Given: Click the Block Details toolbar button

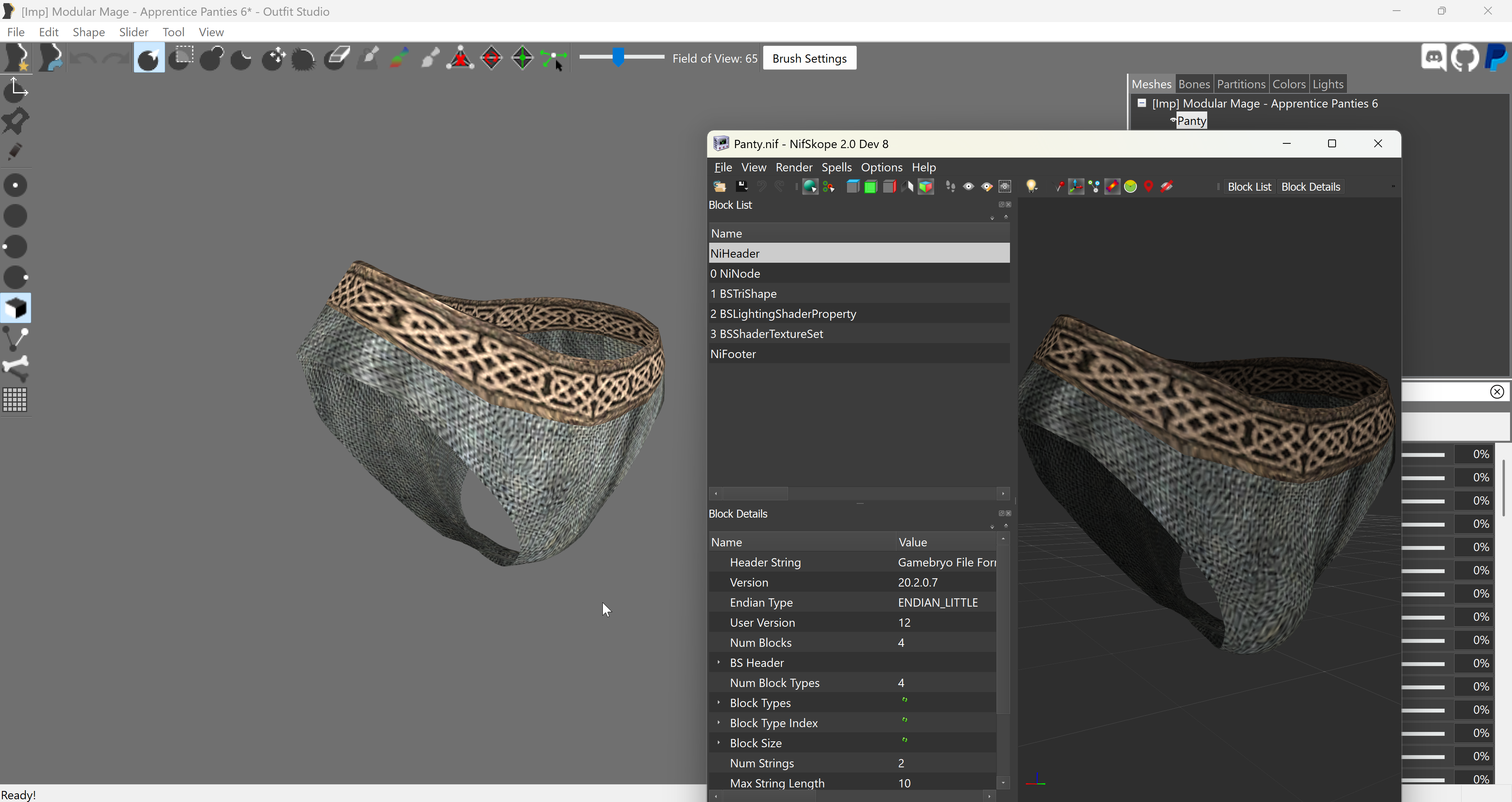Looking at the screenshot, I should pos(1311,187).
